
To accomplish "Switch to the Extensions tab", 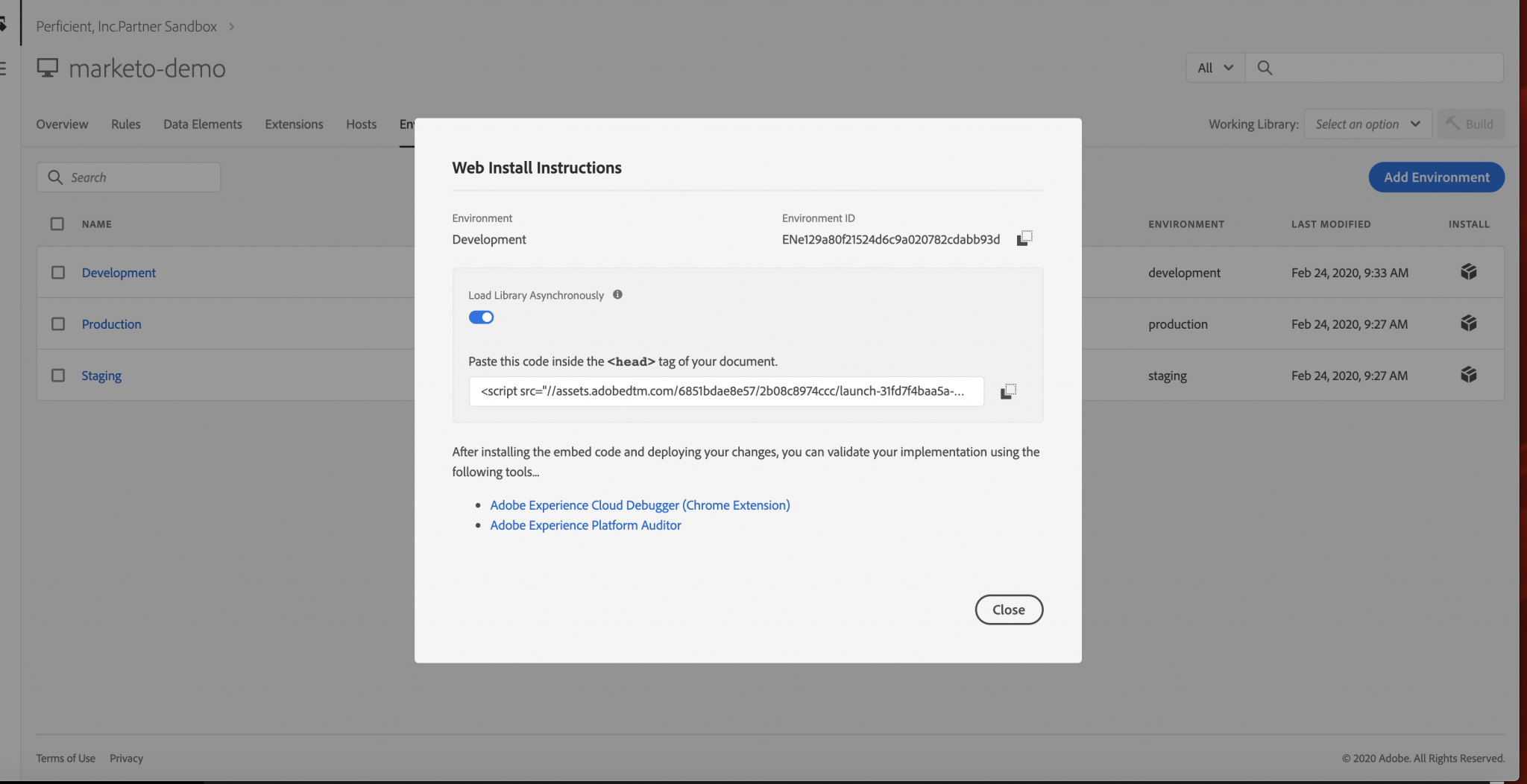I will point(294,124).
